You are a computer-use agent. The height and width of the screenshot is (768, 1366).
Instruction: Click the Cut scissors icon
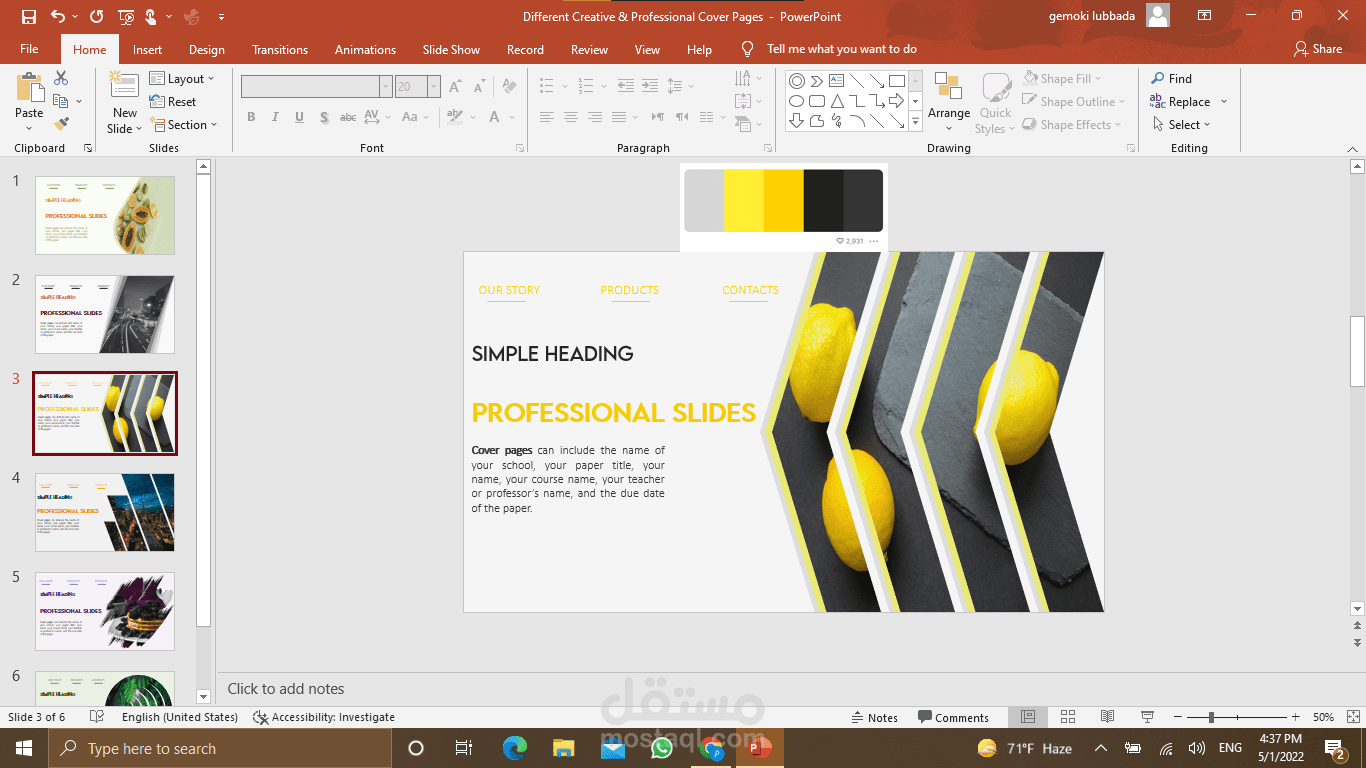point(61,78)
